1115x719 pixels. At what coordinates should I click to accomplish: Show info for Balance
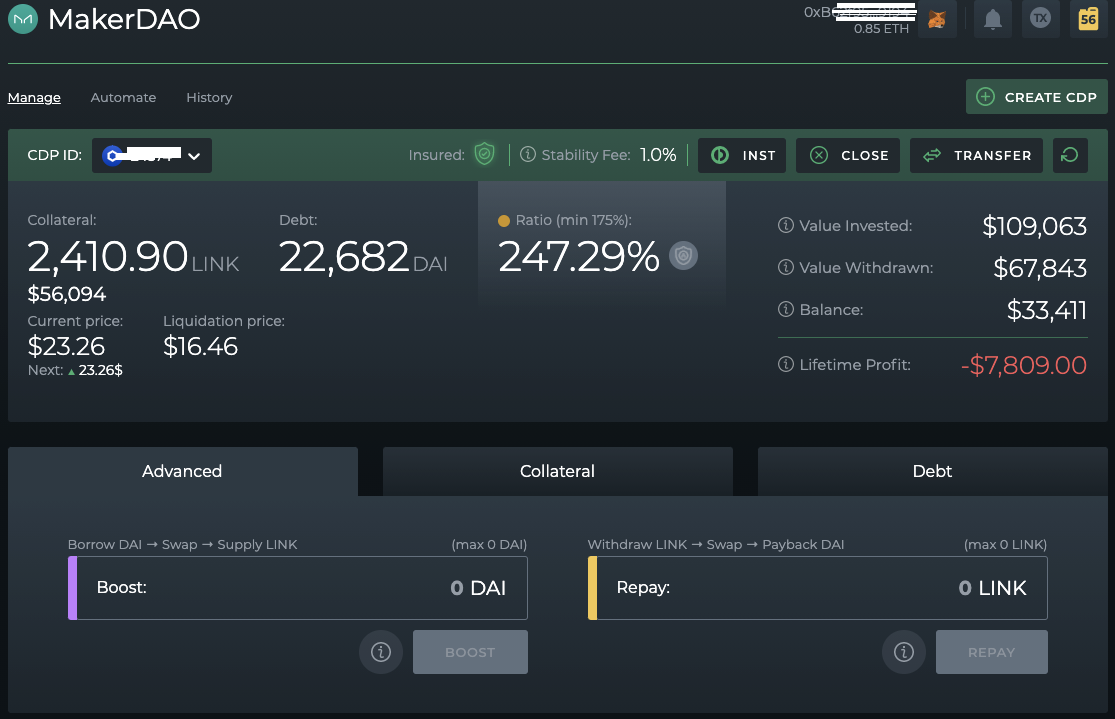(786, 309)
